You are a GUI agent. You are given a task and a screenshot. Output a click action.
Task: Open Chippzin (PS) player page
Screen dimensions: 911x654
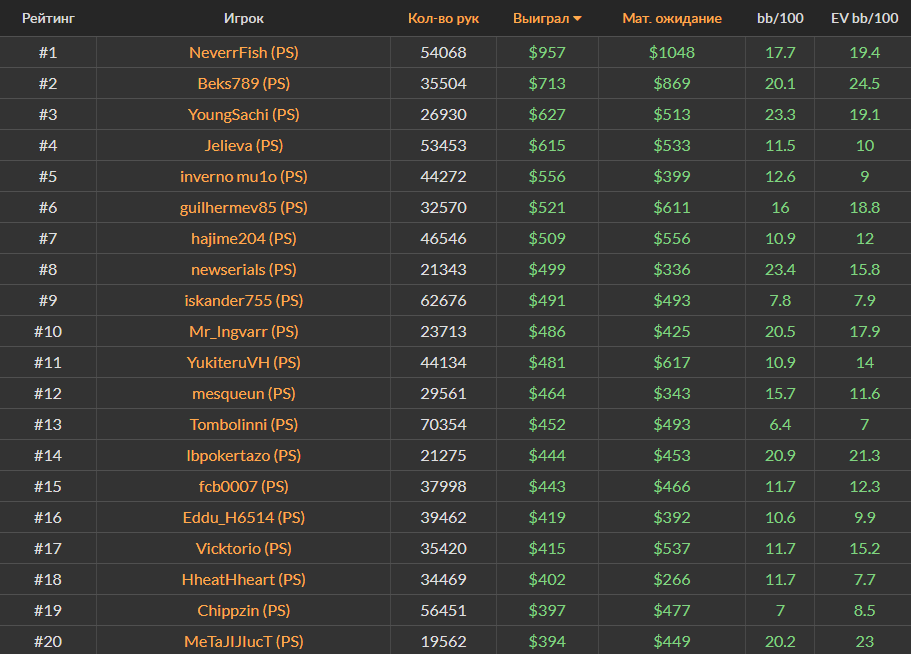click(x=244, y=610)
